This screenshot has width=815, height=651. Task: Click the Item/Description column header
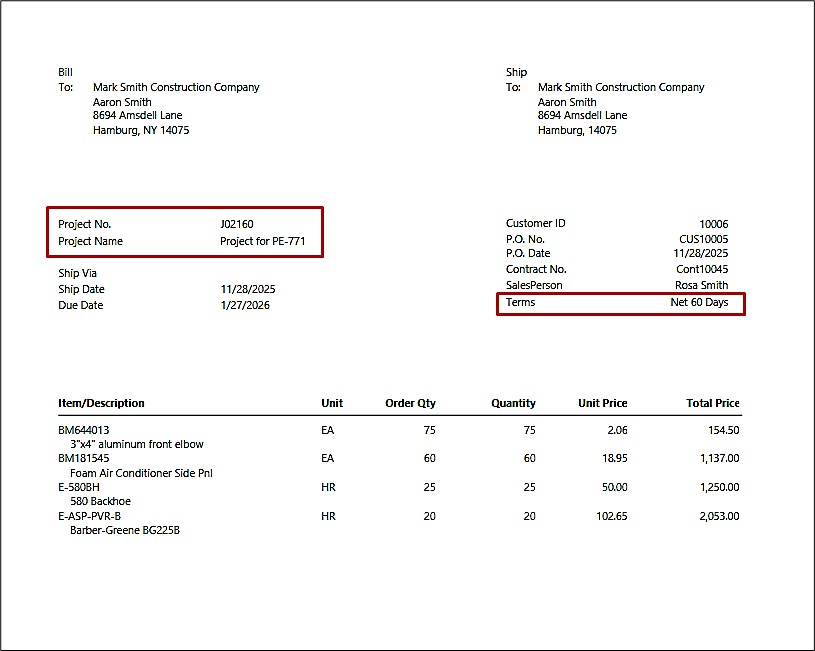coord(101,403)
